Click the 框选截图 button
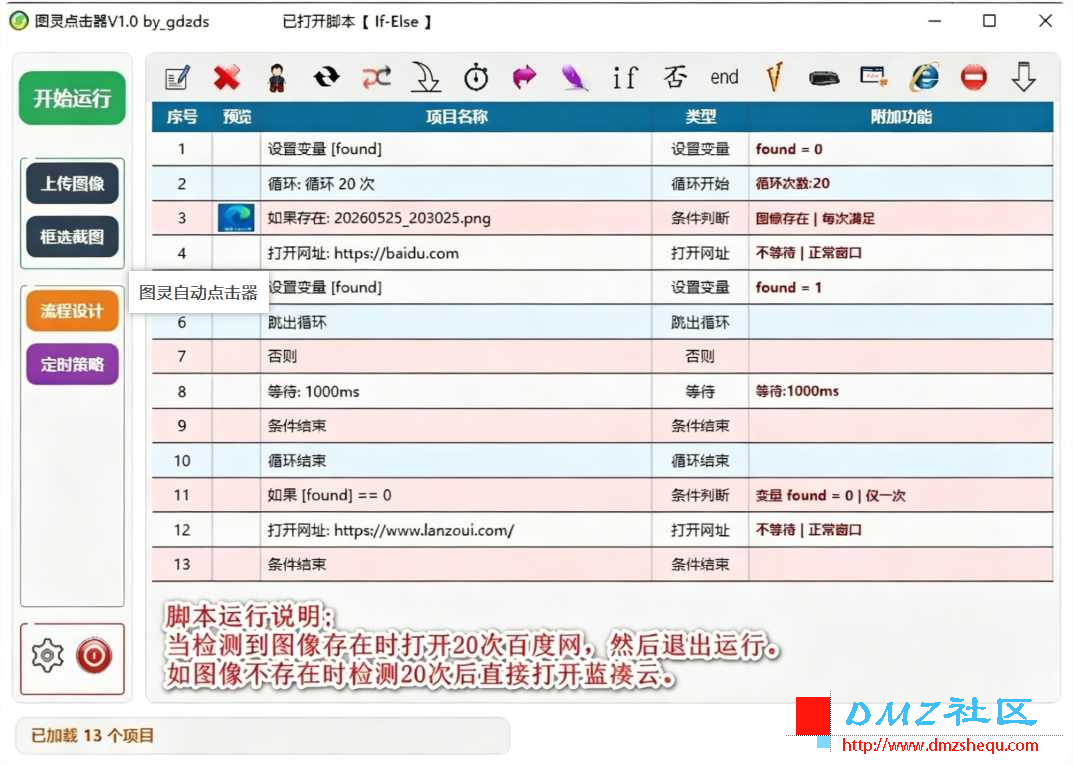Screen dimensions: 1073x766 tap(72, 237)
